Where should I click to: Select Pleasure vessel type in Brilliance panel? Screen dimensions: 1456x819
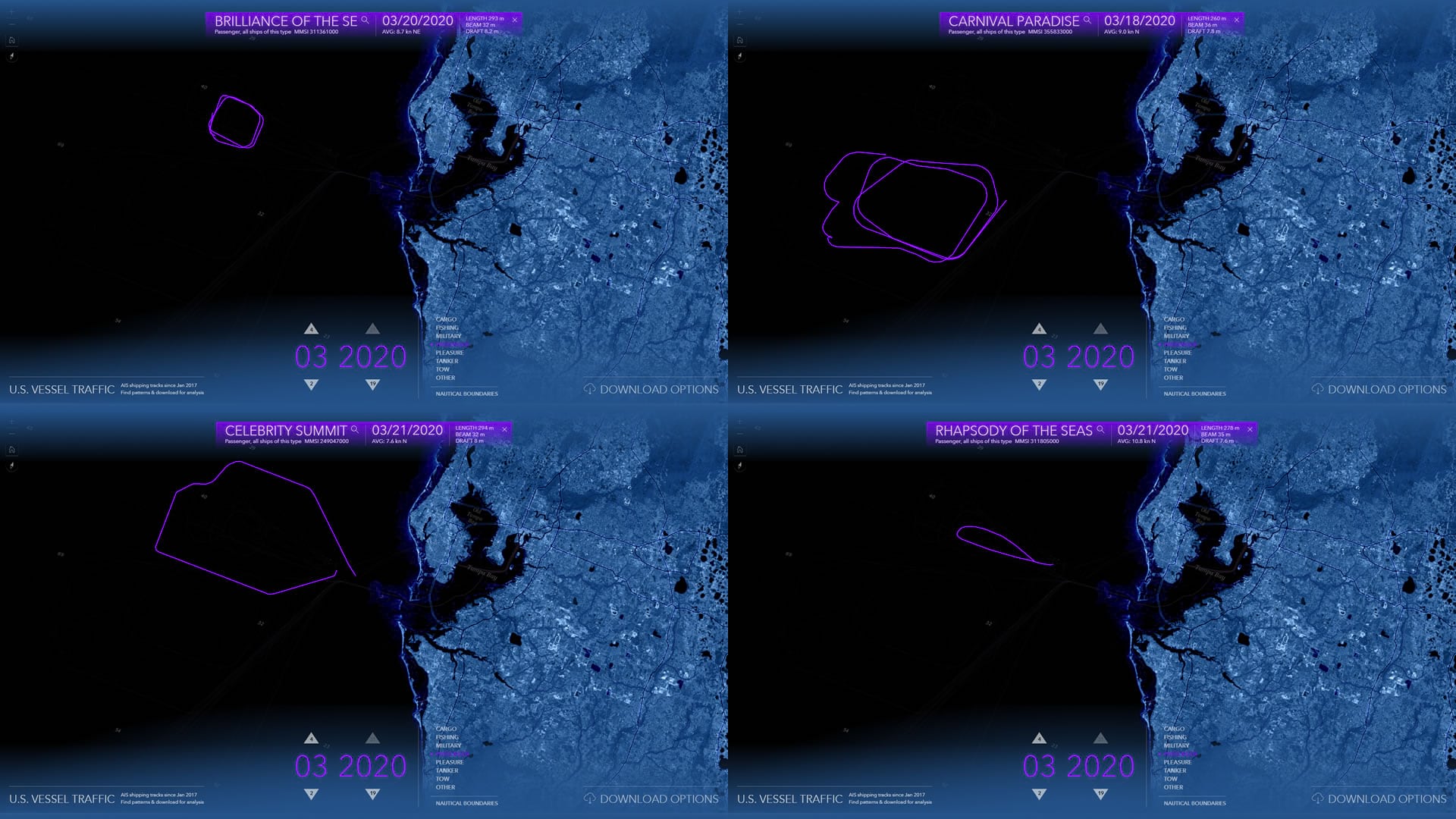[x=449, y=353]
